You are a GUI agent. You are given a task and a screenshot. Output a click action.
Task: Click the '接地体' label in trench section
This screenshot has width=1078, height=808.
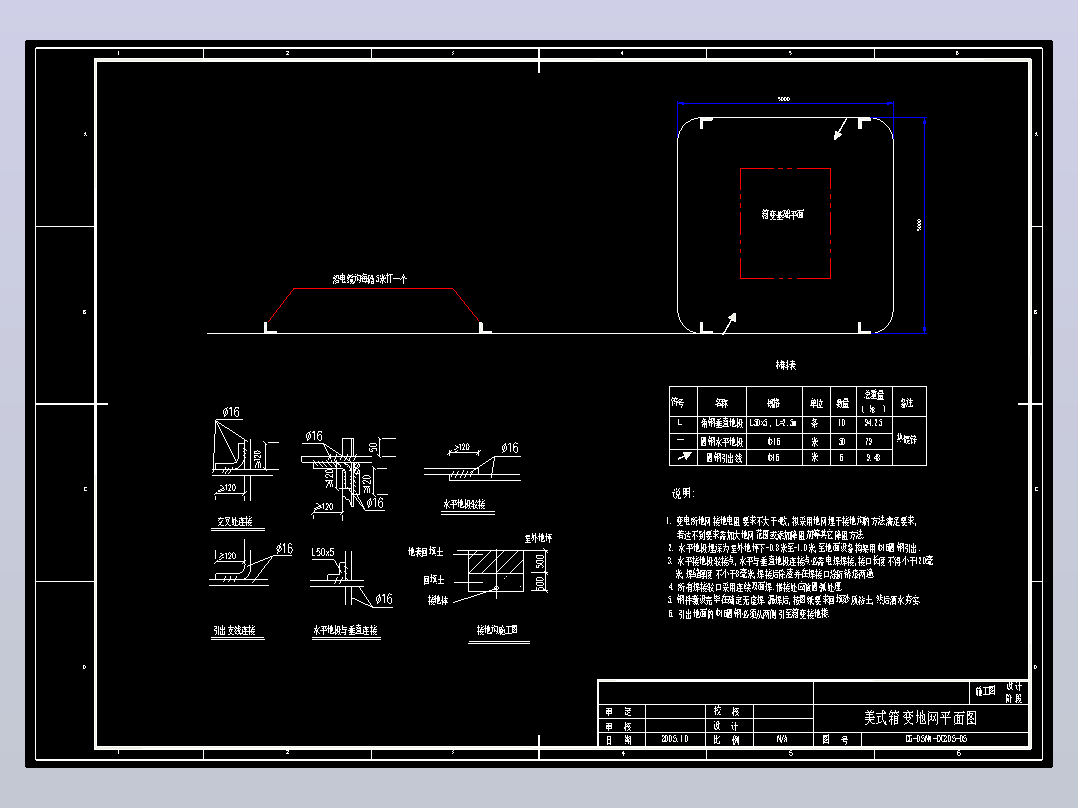438,600
